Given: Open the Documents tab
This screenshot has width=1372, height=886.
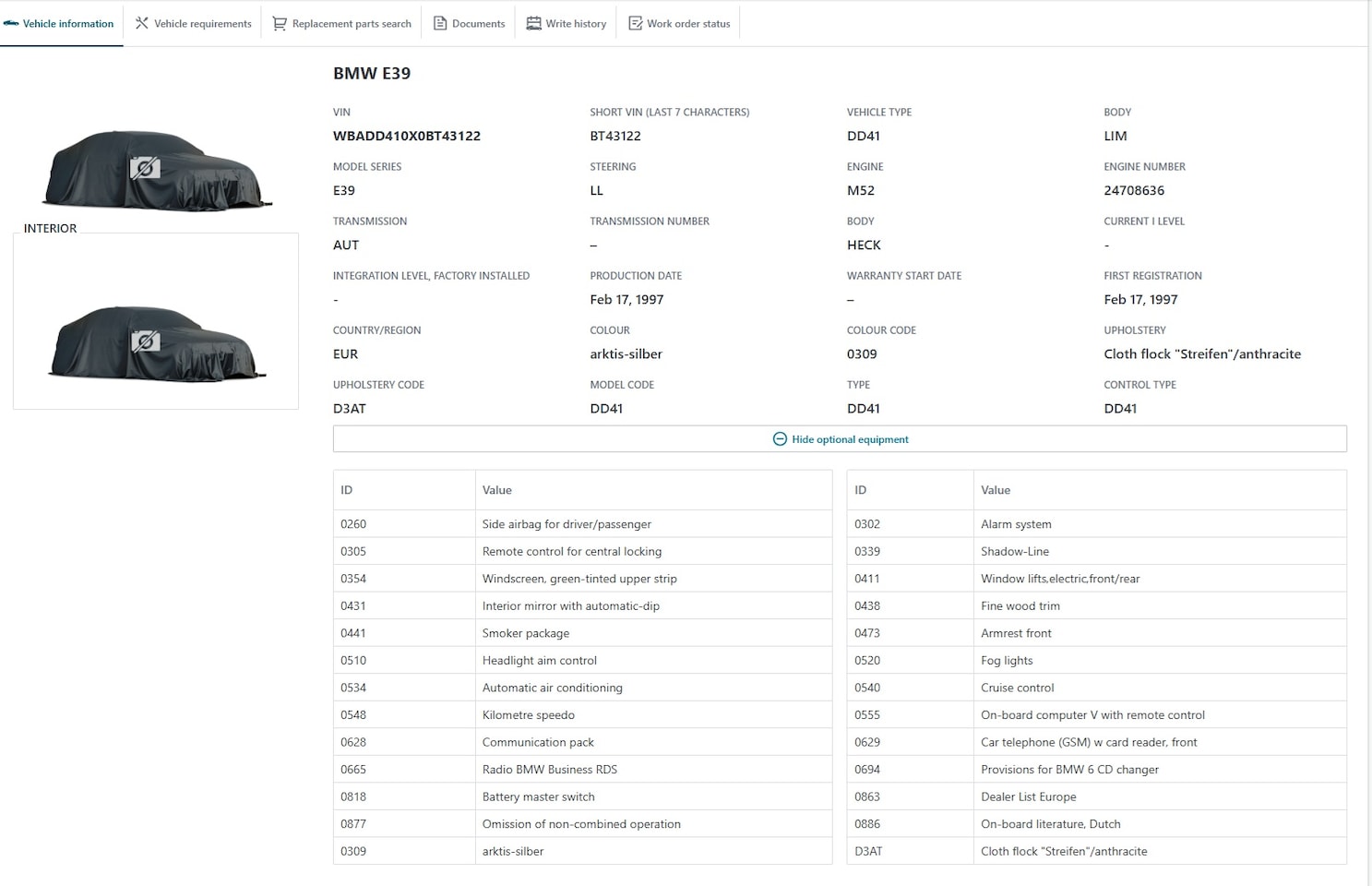Looking at the screenshot, I should 478,23.
